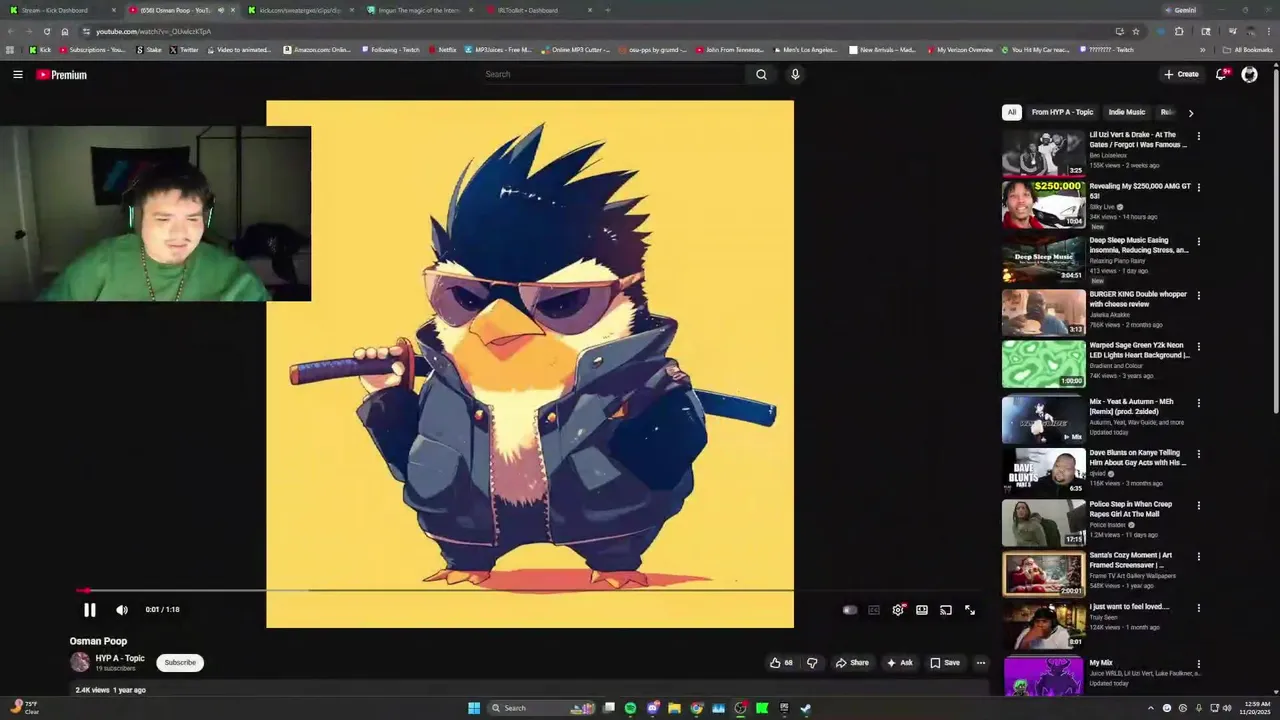Open Discord from the taskbar
Image resolution: width=1280 pixels, height=720 pixels.
point(652,708)
